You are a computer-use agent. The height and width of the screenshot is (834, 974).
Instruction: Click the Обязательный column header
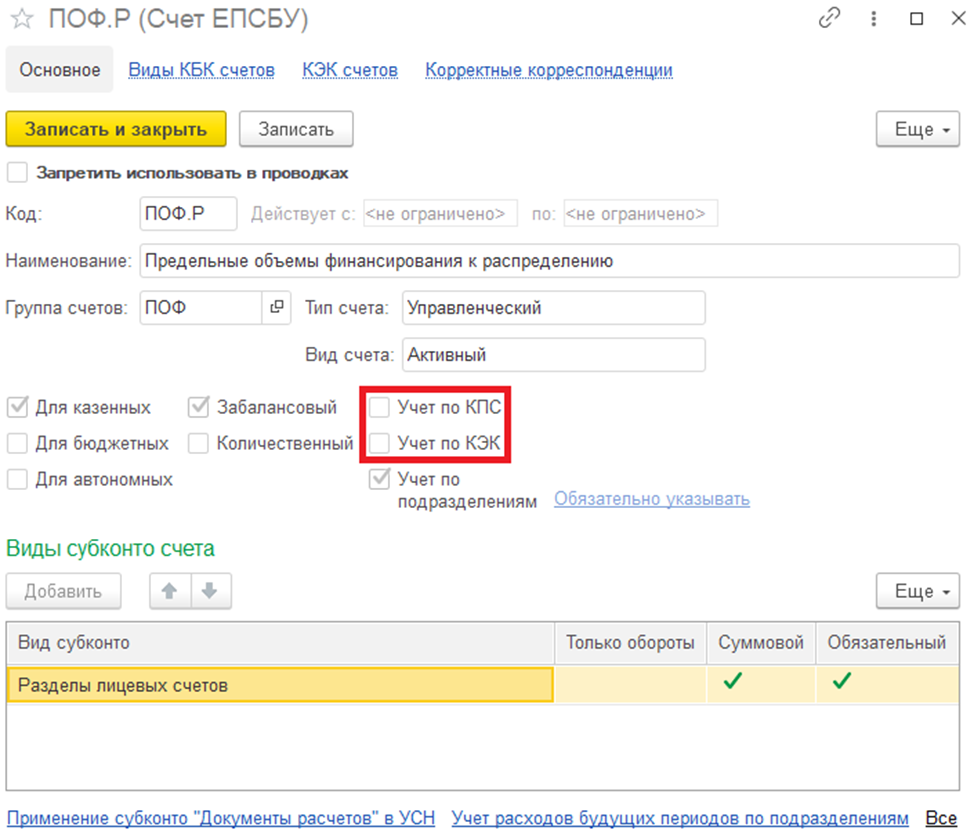click(x=887, y=643)
